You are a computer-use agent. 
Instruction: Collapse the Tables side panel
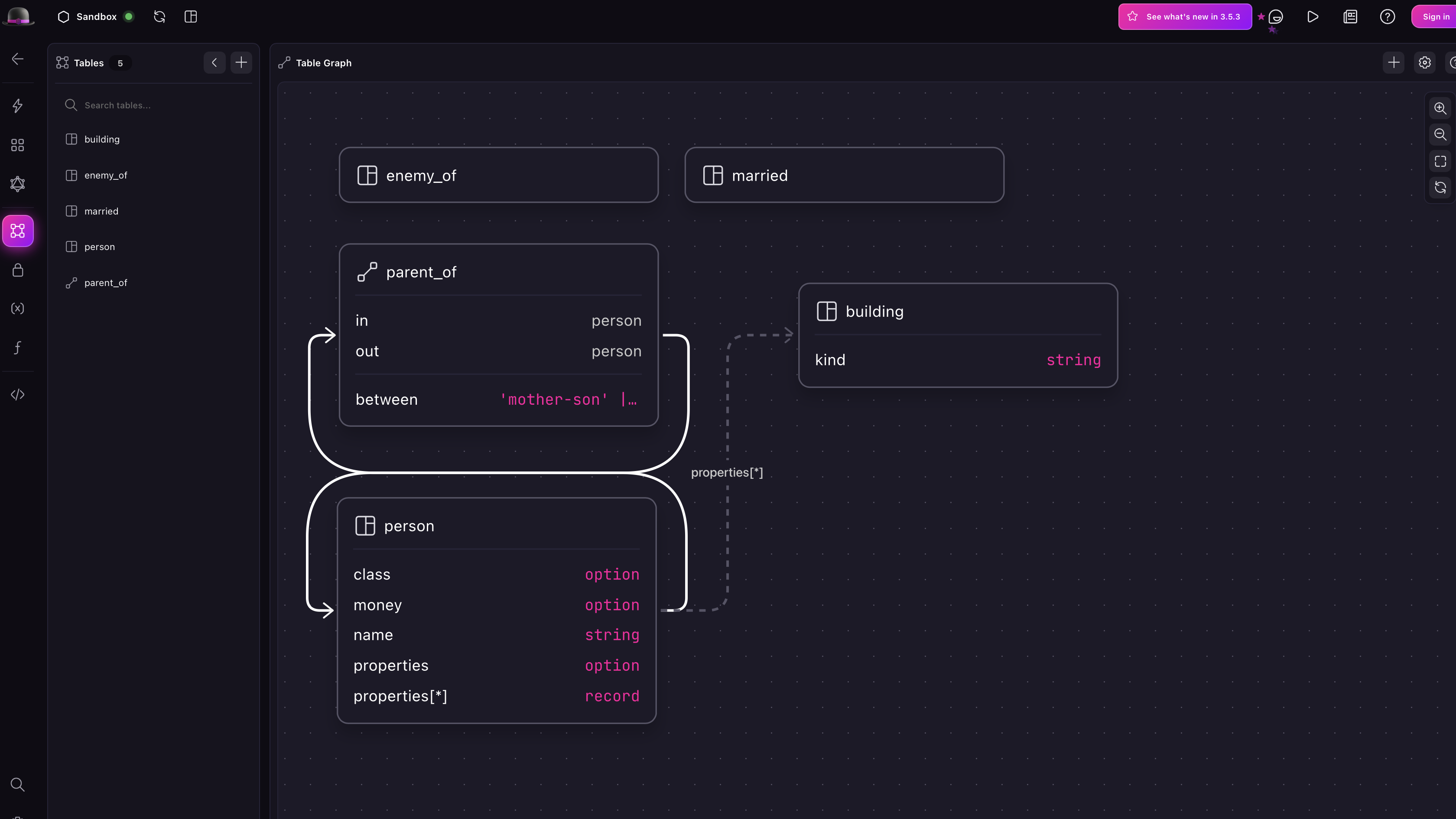[214, 62]
